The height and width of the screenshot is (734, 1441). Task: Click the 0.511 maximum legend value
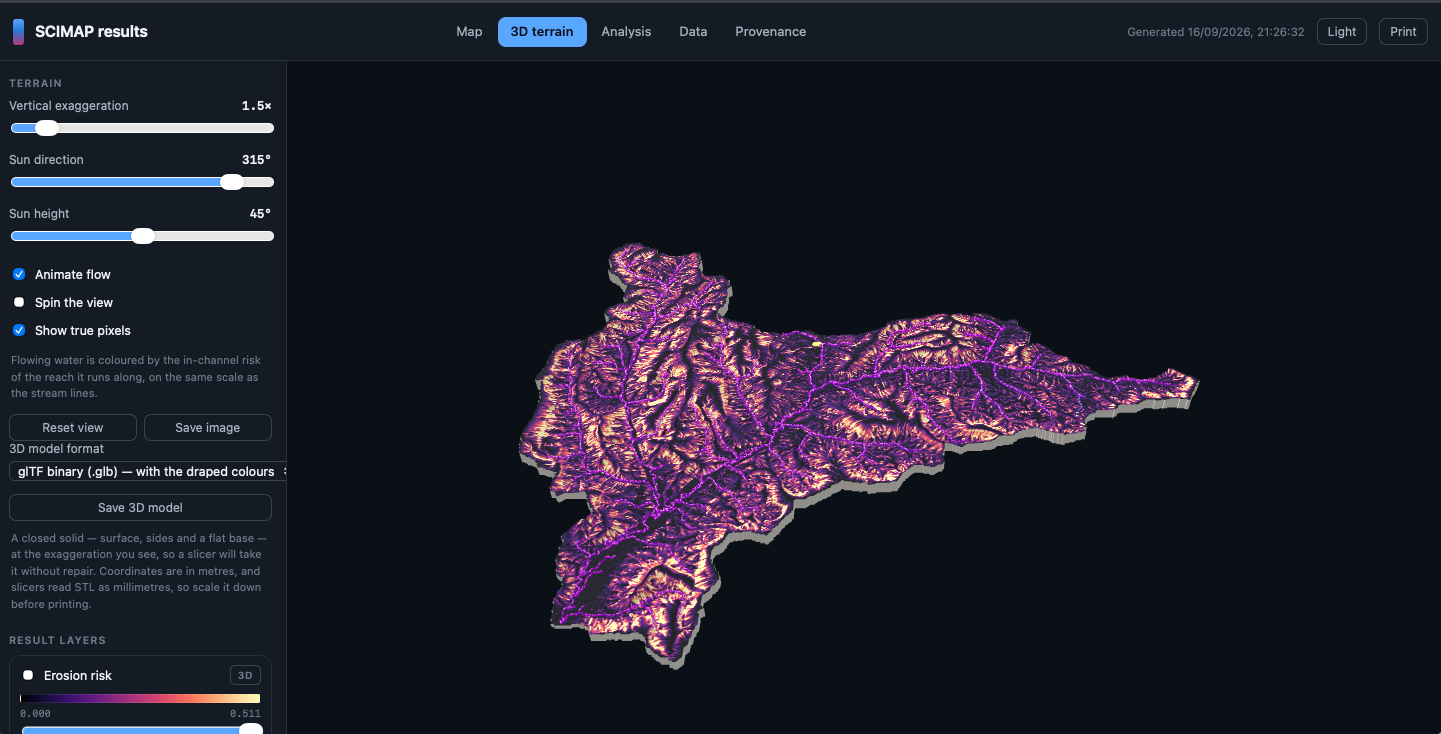tap(245, 714)
